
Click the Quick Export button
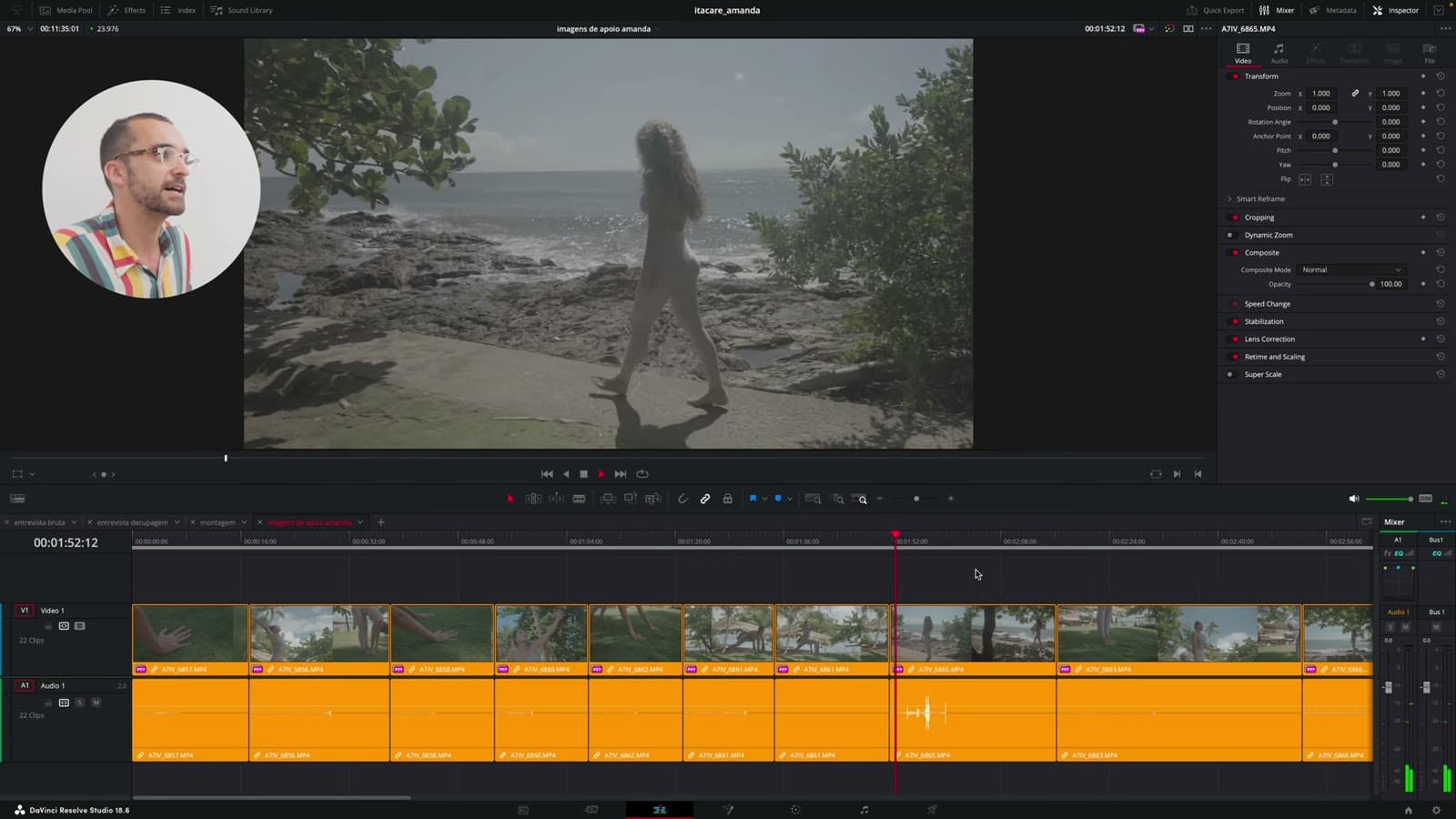[x=1215, y=10]
